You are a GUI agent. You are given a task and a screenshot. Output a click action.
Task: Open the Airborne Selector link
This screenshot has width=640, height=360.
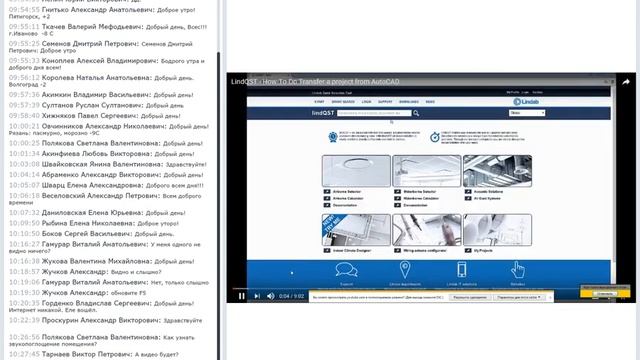pyautogui.click(x=347, y=191)
